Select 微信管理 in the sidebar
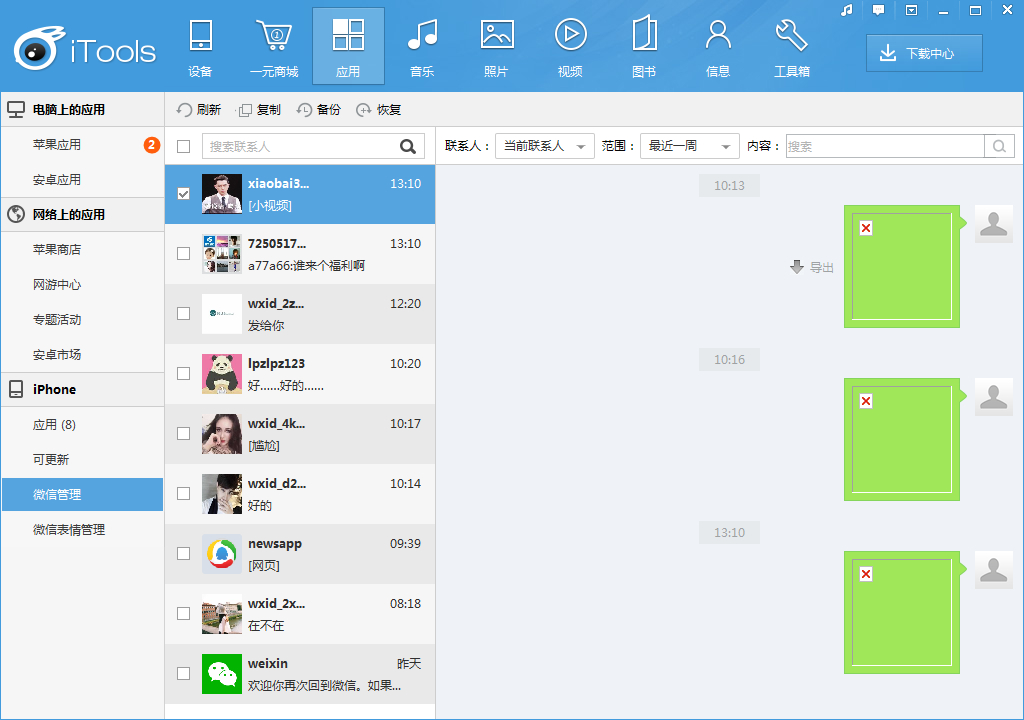 [x=82, y=495]
